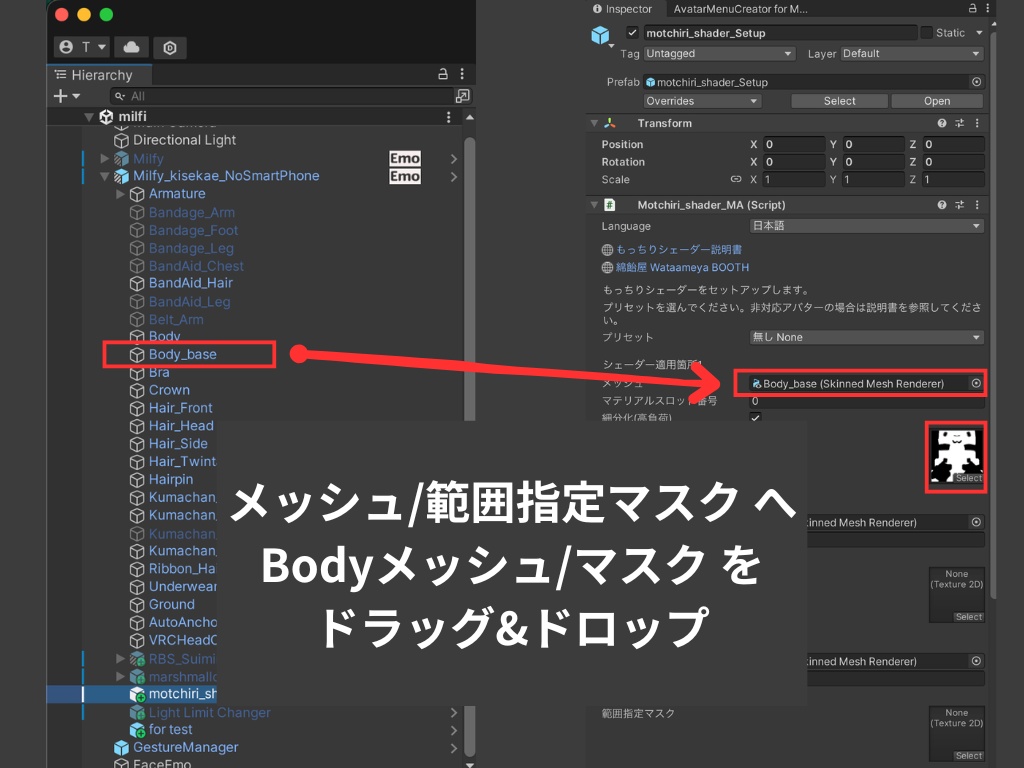The height and width of the screenshot is (768, 1024).
Task: Lock the Inspector panel
Action: click(972, 8)
